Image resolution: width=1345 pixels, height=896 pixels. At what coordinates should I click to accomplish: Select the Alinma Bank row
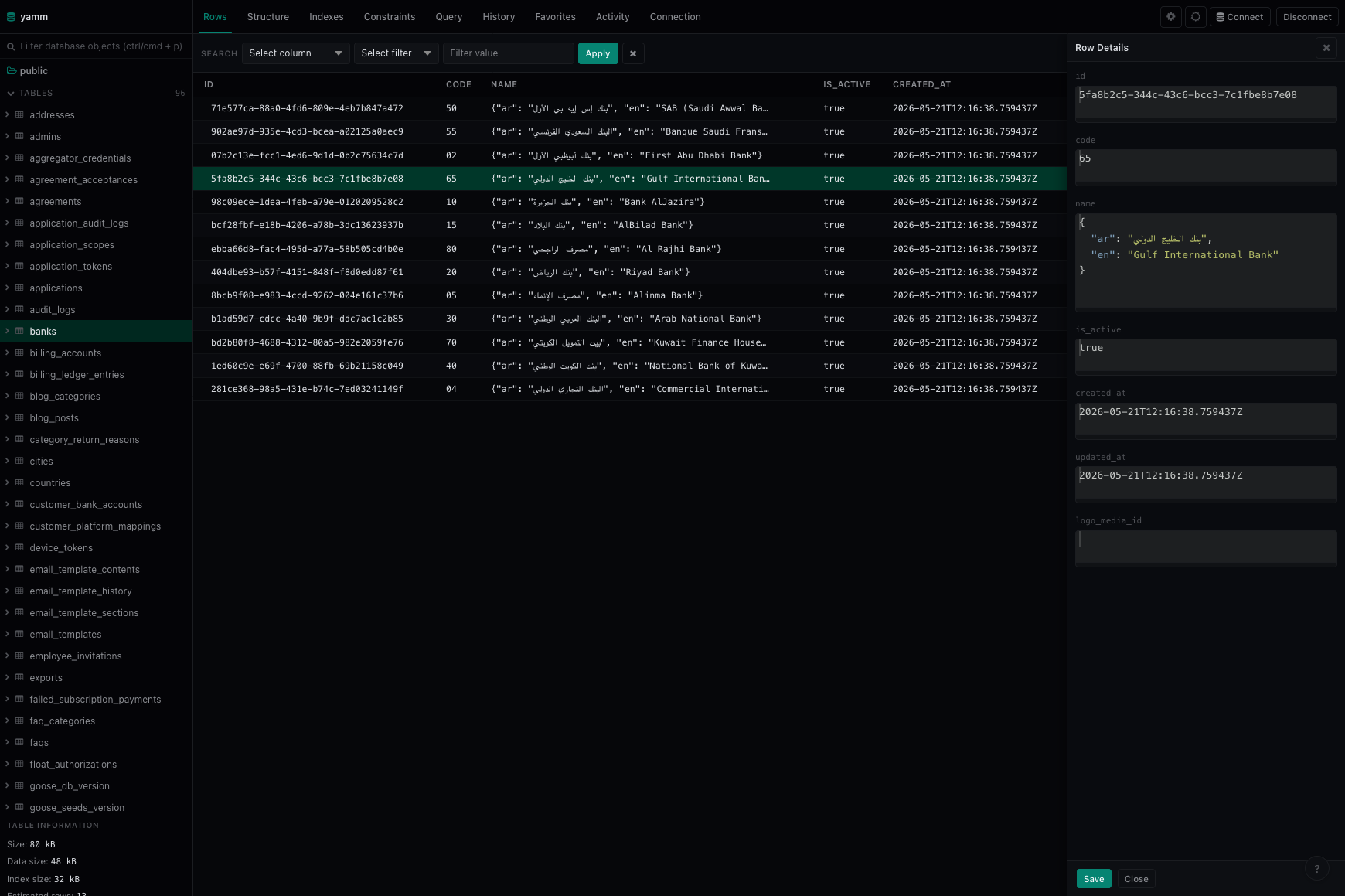(x=630, y=295)
